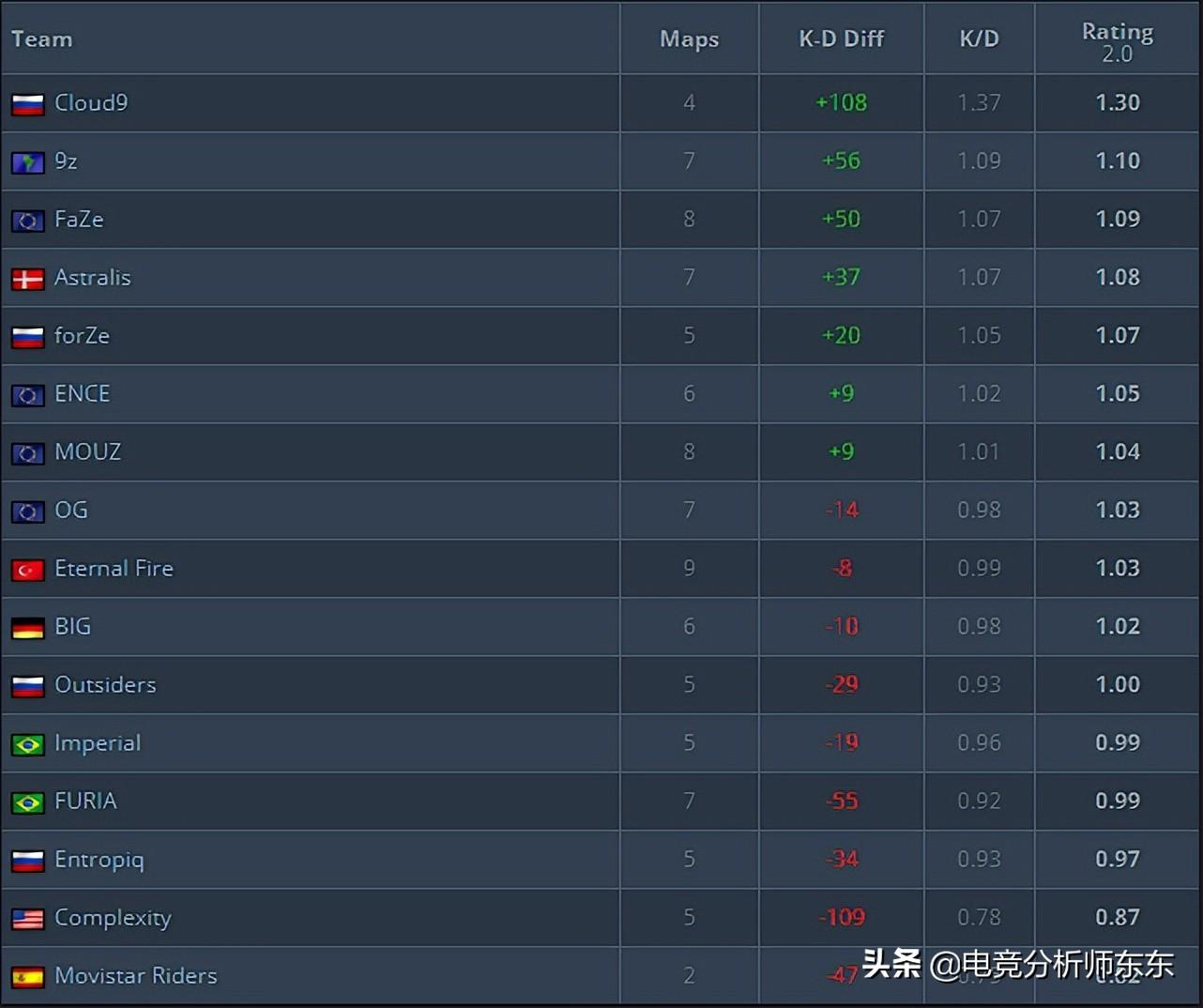
Task: Click the Russian flag beside forZe
Action: point(28,337)
